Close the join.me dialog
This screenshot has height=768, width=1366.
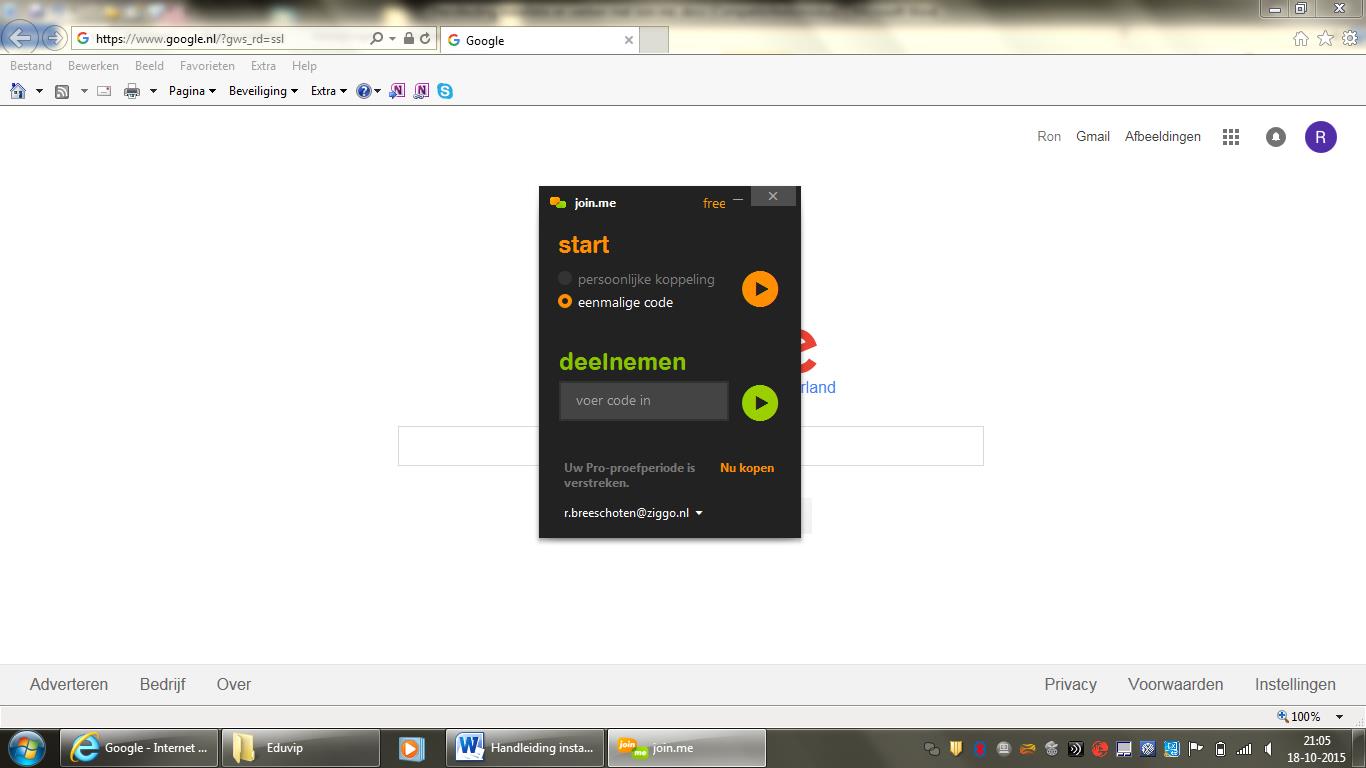coord(773,196)
